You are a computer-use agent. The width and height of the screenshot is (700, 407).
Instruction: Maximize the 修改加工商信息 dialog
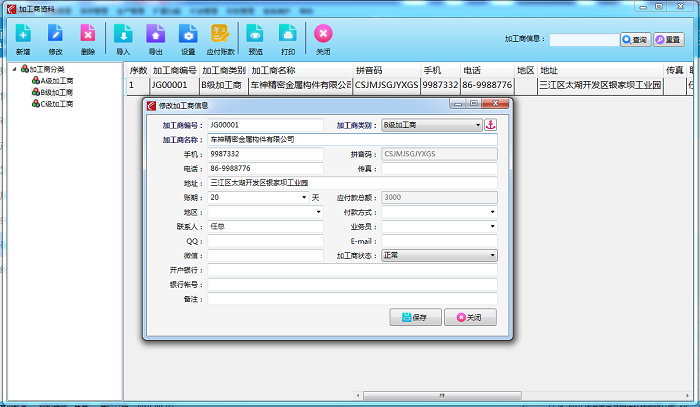coord(474,104)
